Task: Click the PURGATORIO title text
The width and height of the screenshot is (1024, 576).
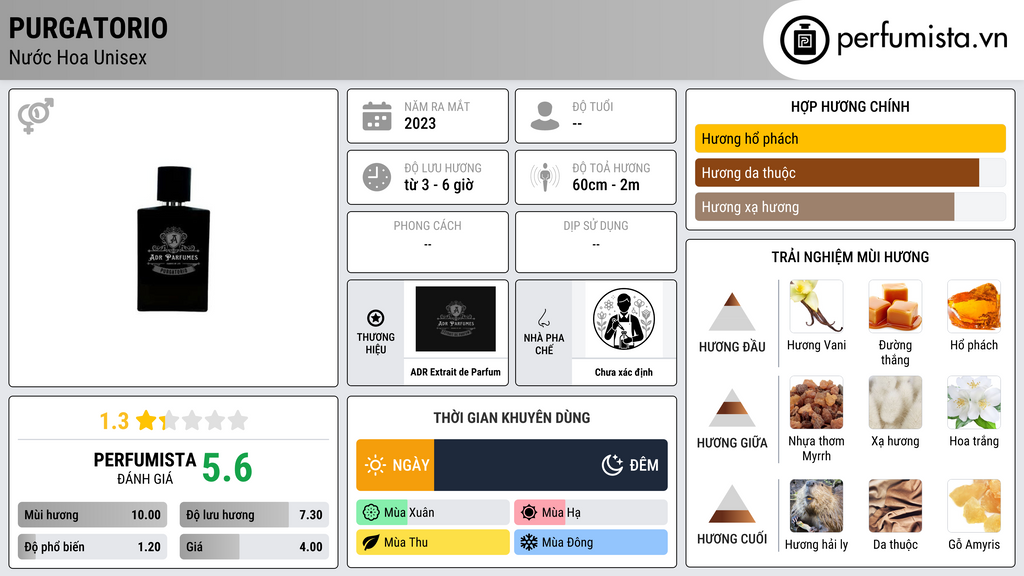Action: coord(88,28)
